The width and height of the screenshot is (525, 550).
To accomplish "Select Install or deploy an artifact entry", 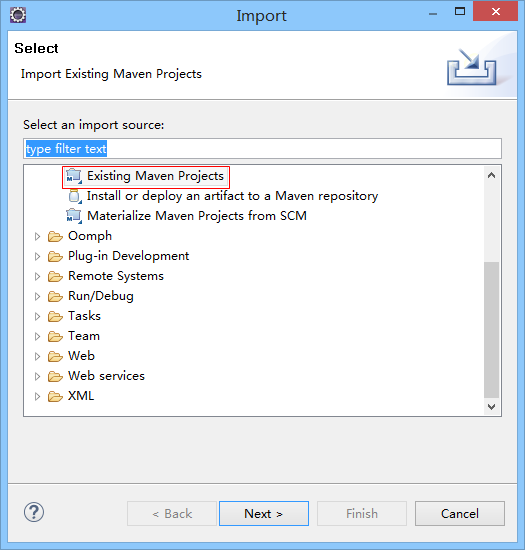I will point(233,196).
